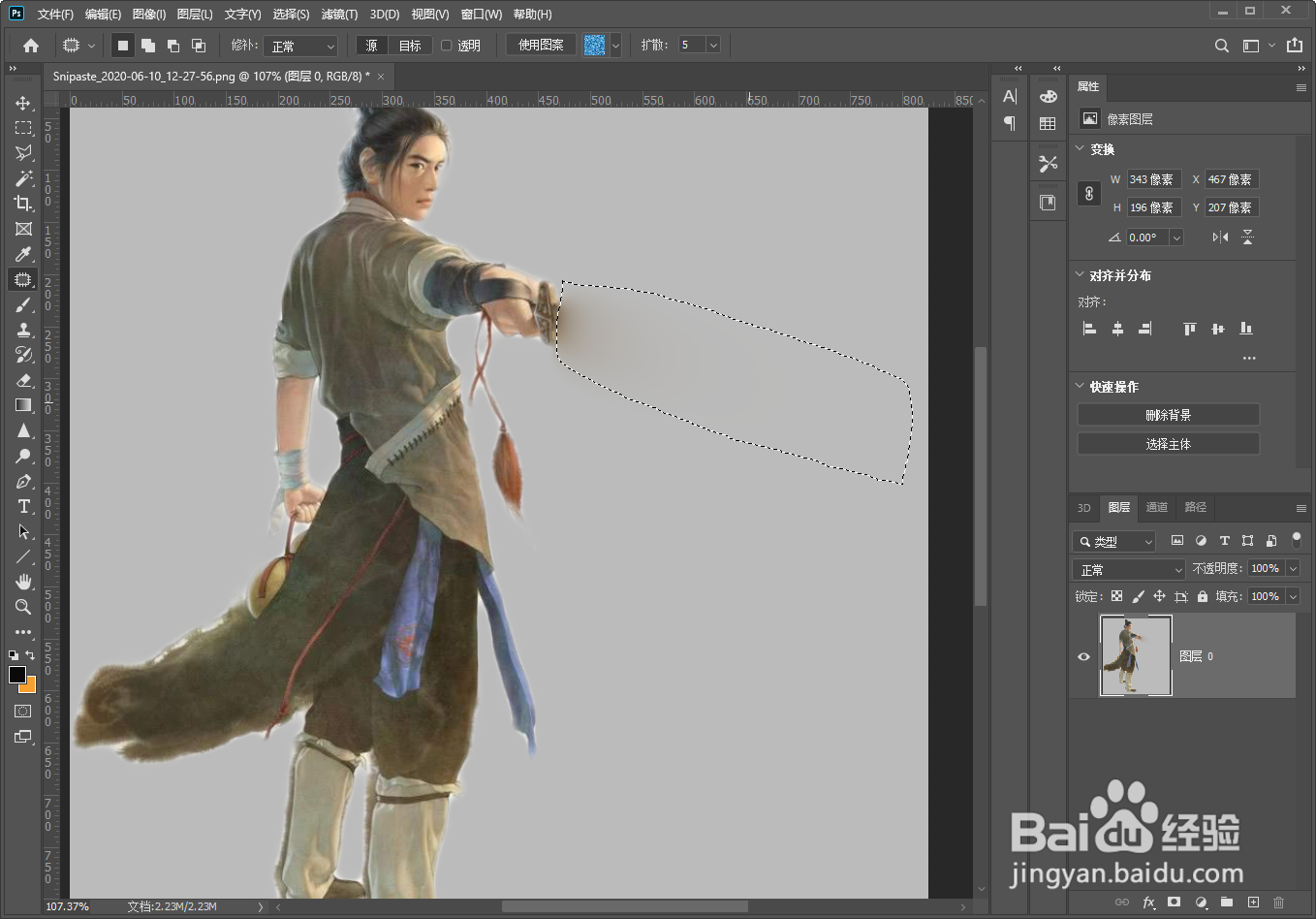Select the Move tool

[23, 103]
